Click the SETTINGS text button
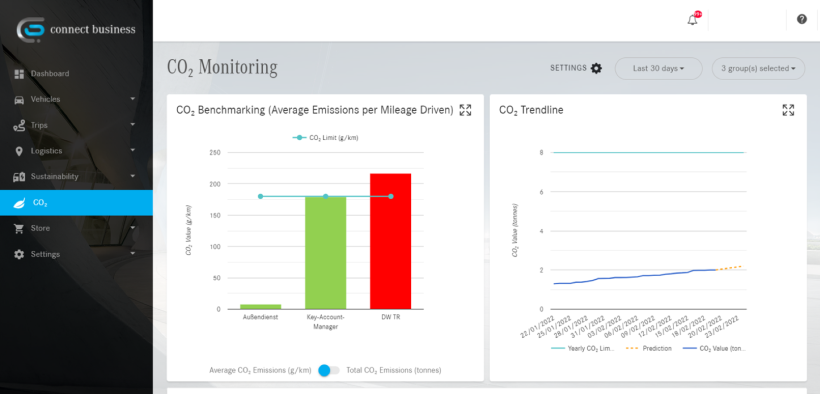This screenshot has width=820, height=394. [568, 68]
